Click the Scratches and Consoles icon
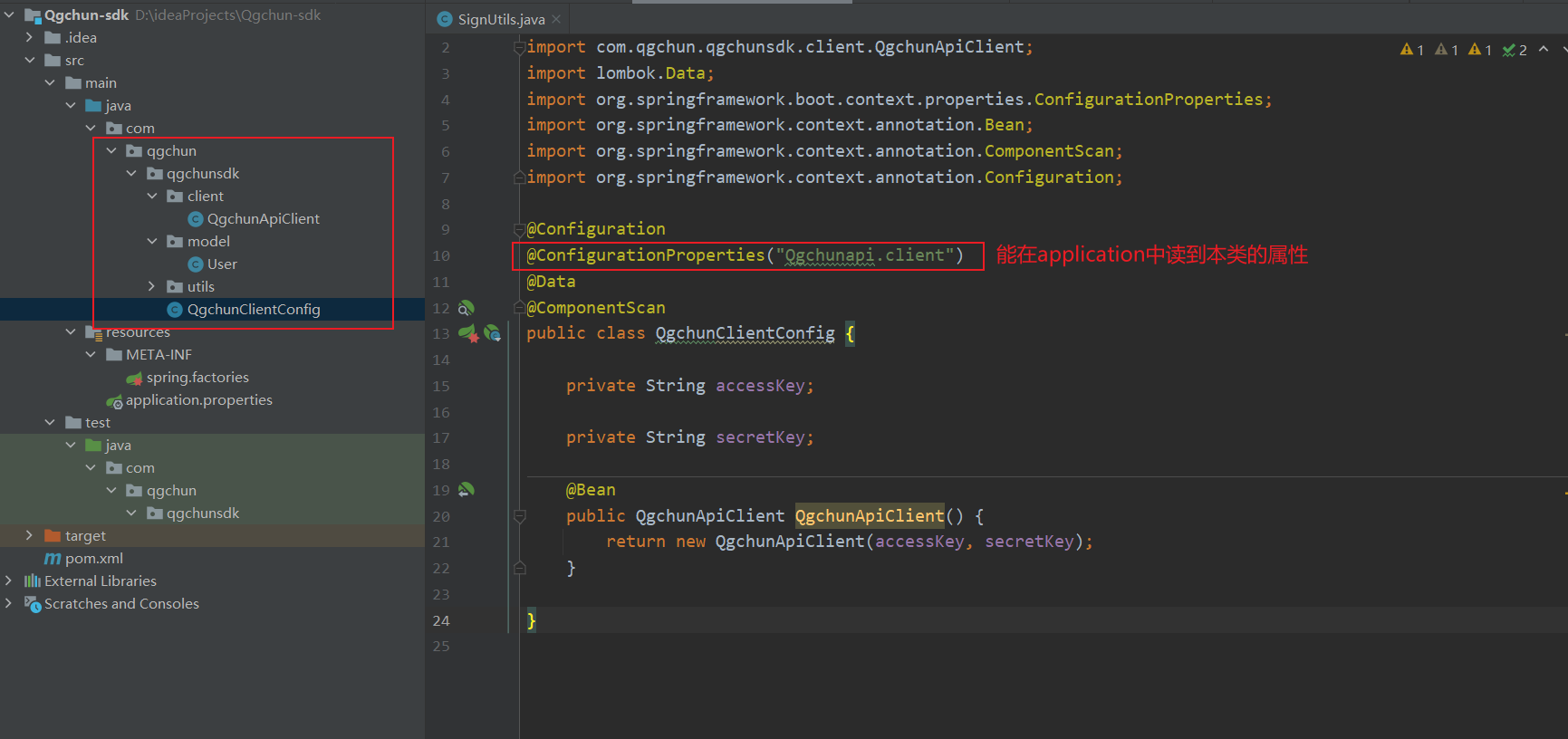This screenshot has width=1568, height=739. [33, 604]
